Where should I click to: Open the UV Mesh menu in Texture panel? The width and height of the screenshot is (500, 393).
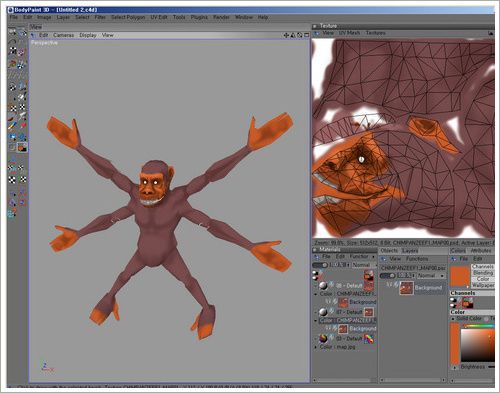(x=349, y=33)
